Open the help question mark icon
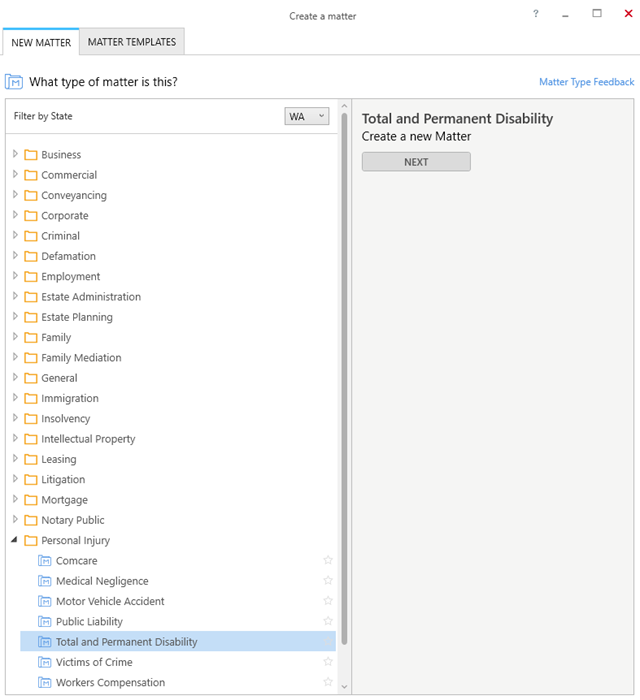640x700 pixels. click(x=536, y=13)
